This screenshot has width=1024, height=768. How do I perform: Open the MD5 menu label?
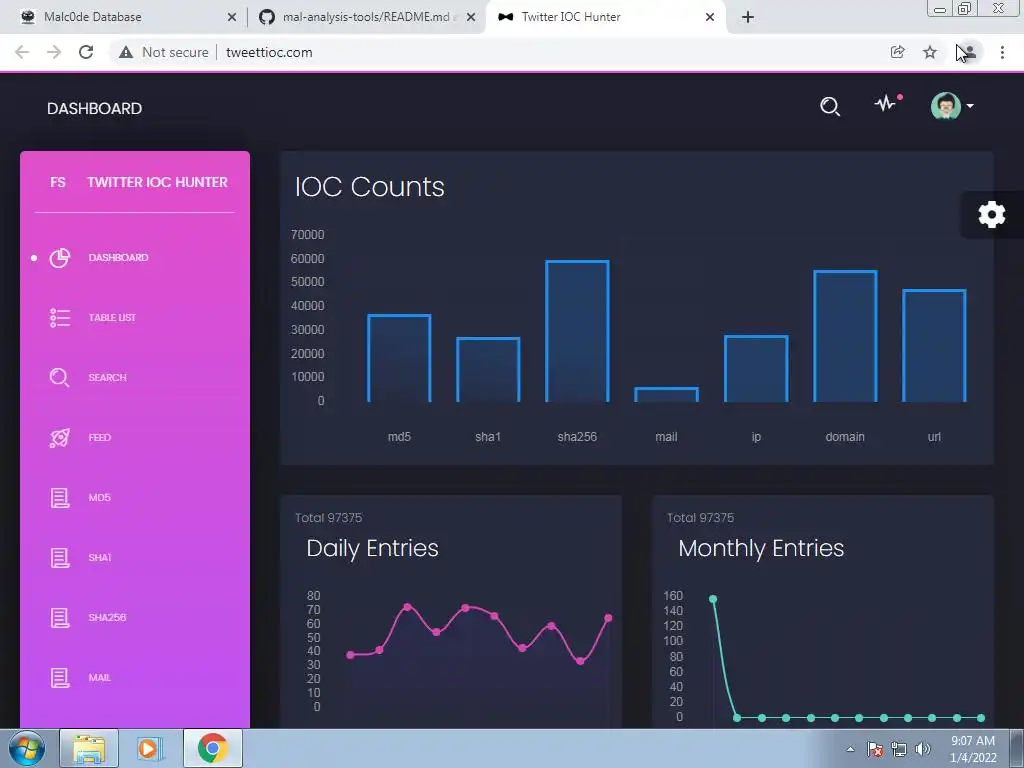pyautogui.click(x=99, y=498)
